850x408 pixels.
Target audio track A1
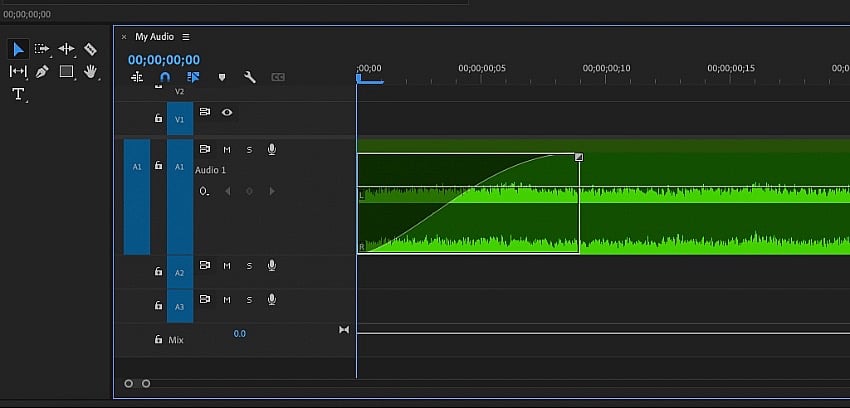180,197
